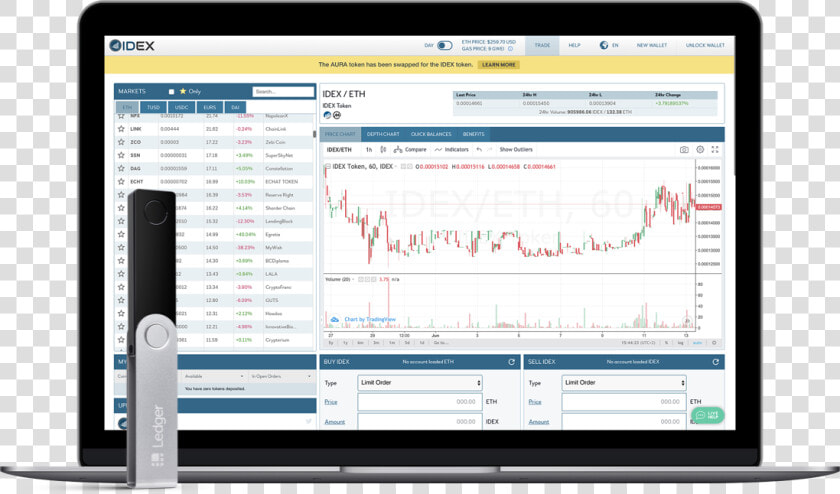The image size is (840, 494).
Task: Open the Live Help chat bubble
Action: coord(708,415)
